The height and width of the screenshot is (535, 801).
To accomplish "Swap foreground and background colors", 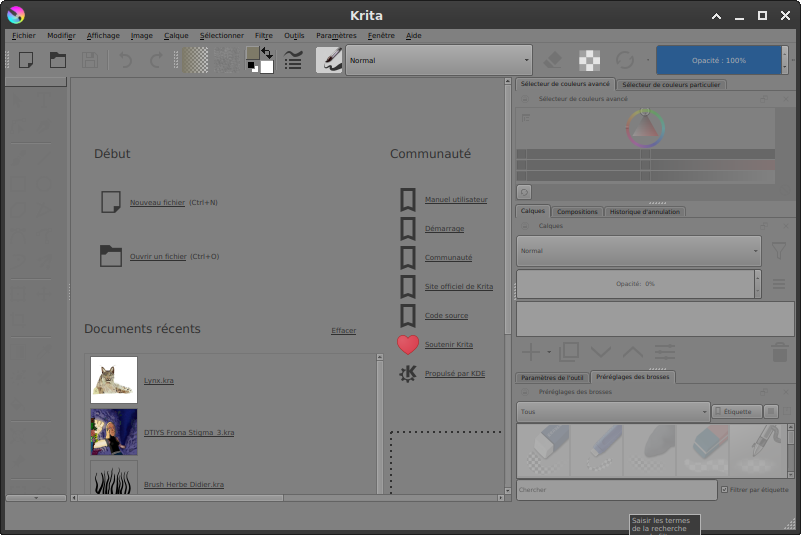I will (267, 53).
